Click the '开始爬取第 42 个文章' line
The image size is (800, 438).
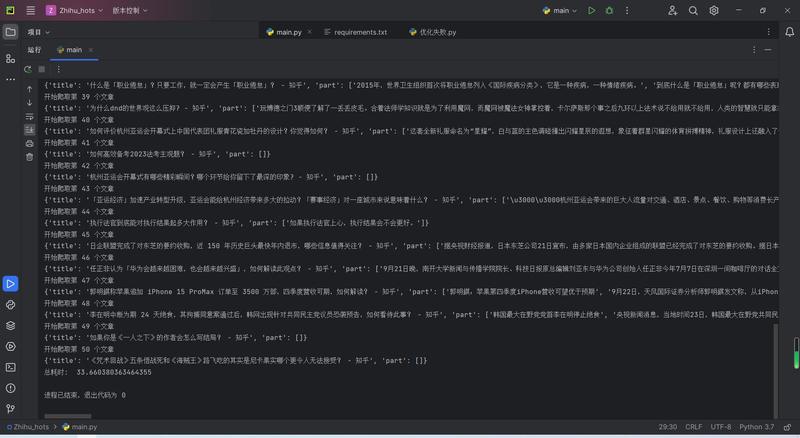tap(79, 165)
